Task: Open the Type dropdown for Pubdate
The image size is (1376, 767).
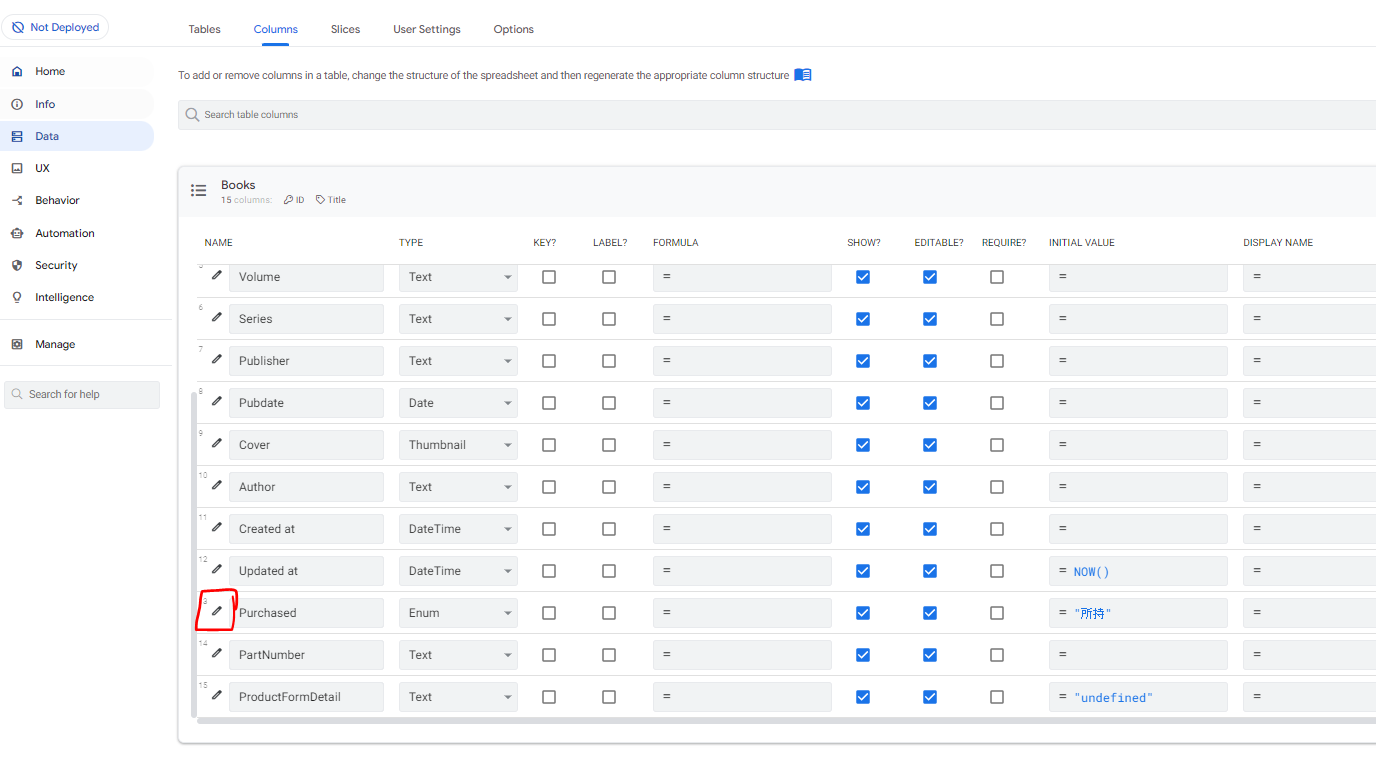Action: click(x=457, y=402)
